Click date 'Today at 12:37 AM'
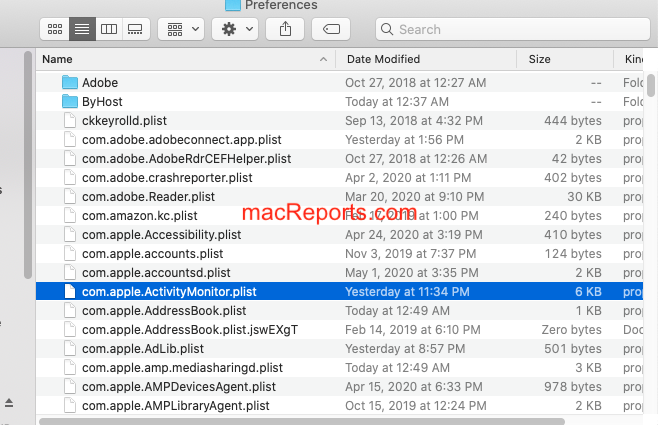 click(397, 102)
